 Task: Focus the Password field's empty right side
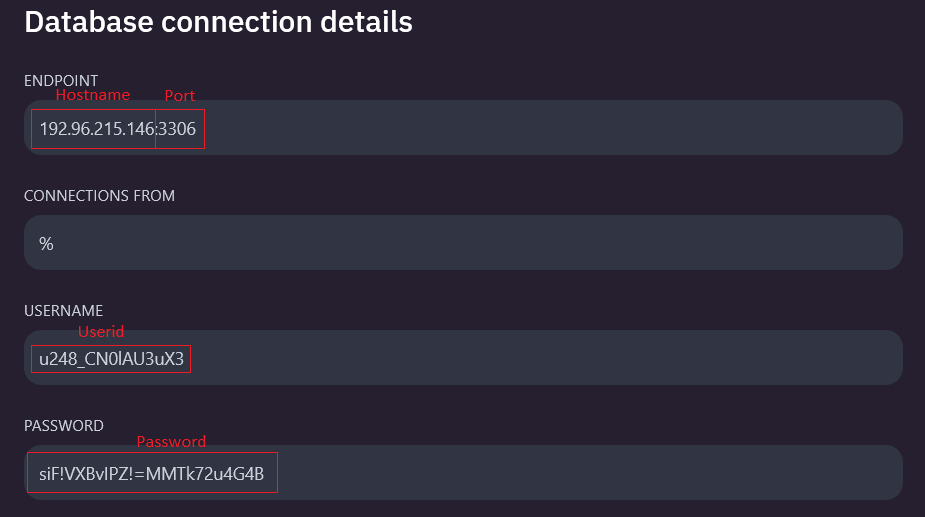tap(590, 473)
